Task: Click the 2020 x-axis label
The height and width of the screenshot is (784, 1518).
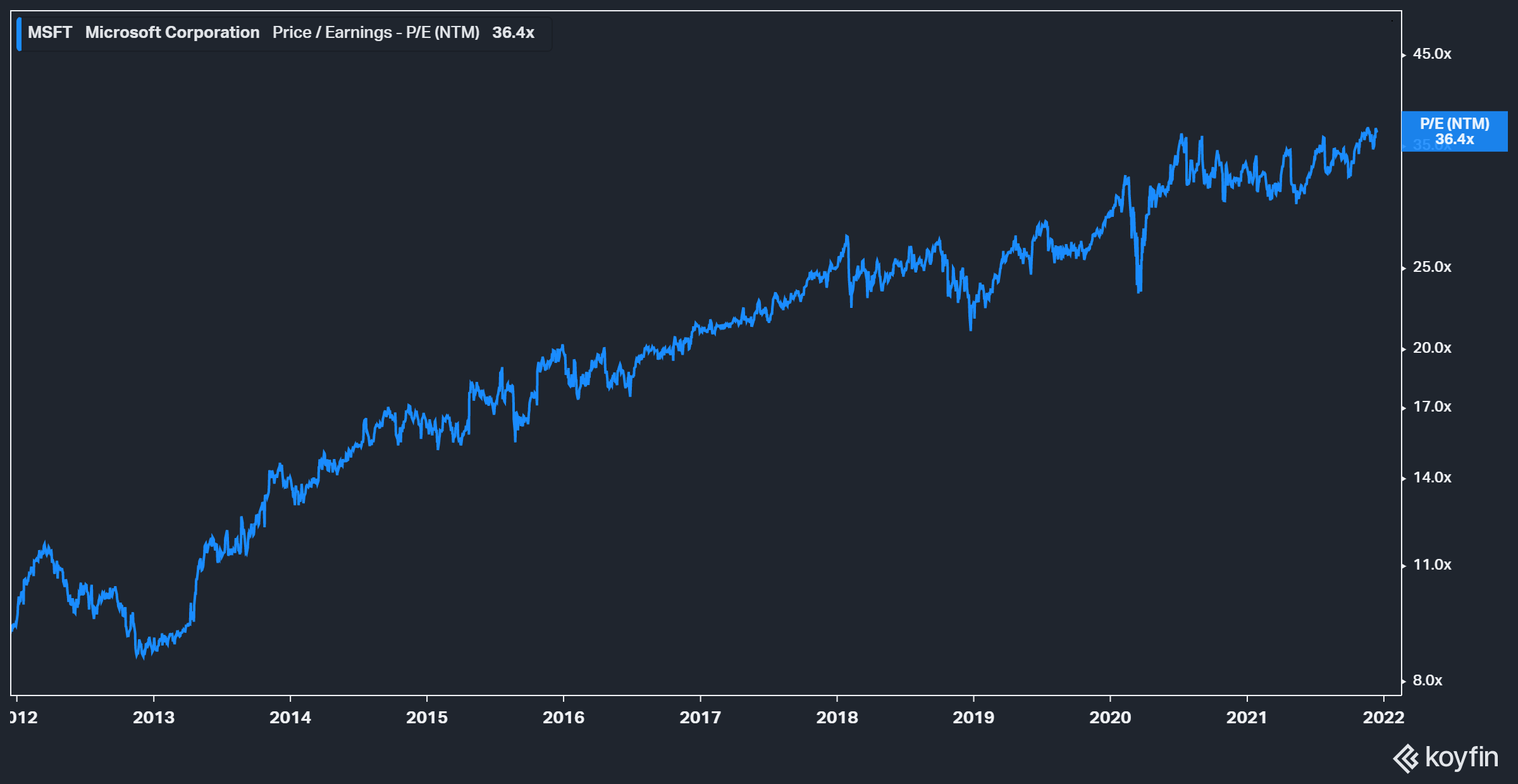Action: point(1110,718)
